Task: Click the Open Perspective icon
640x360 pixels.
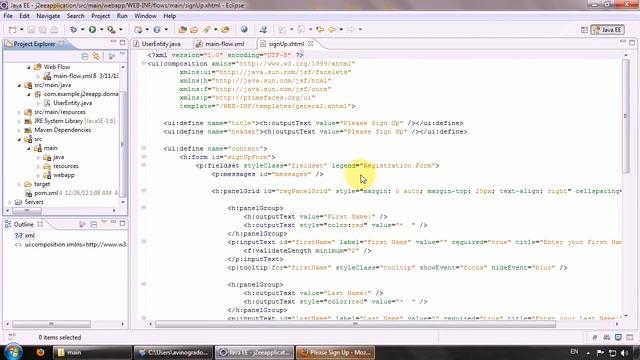Action: [x=584, y=30]
